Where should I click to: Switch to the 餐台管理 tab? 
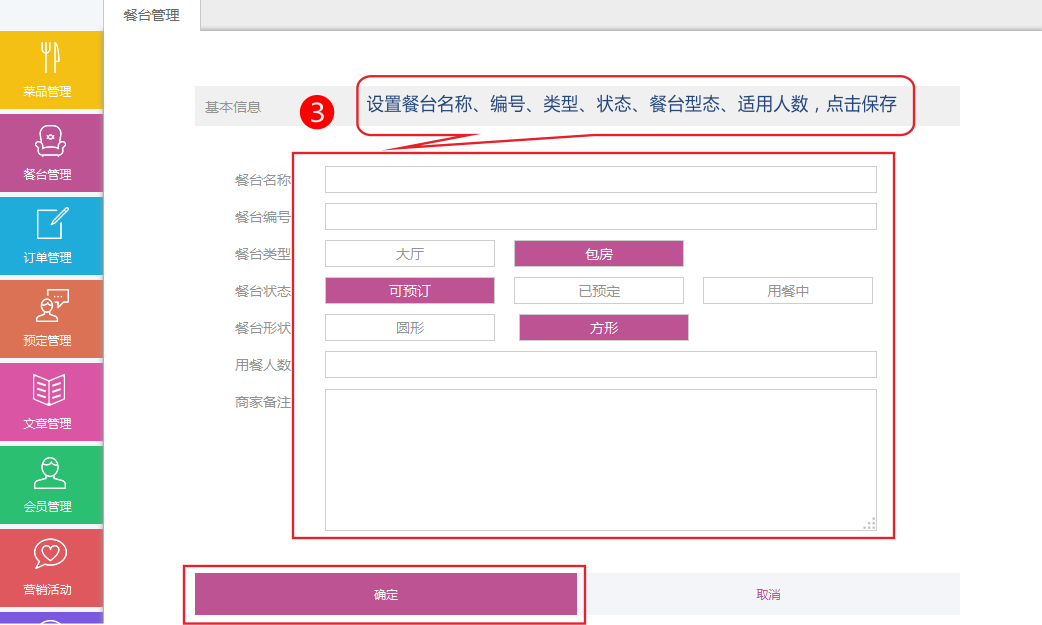click(x=152, y=15)
